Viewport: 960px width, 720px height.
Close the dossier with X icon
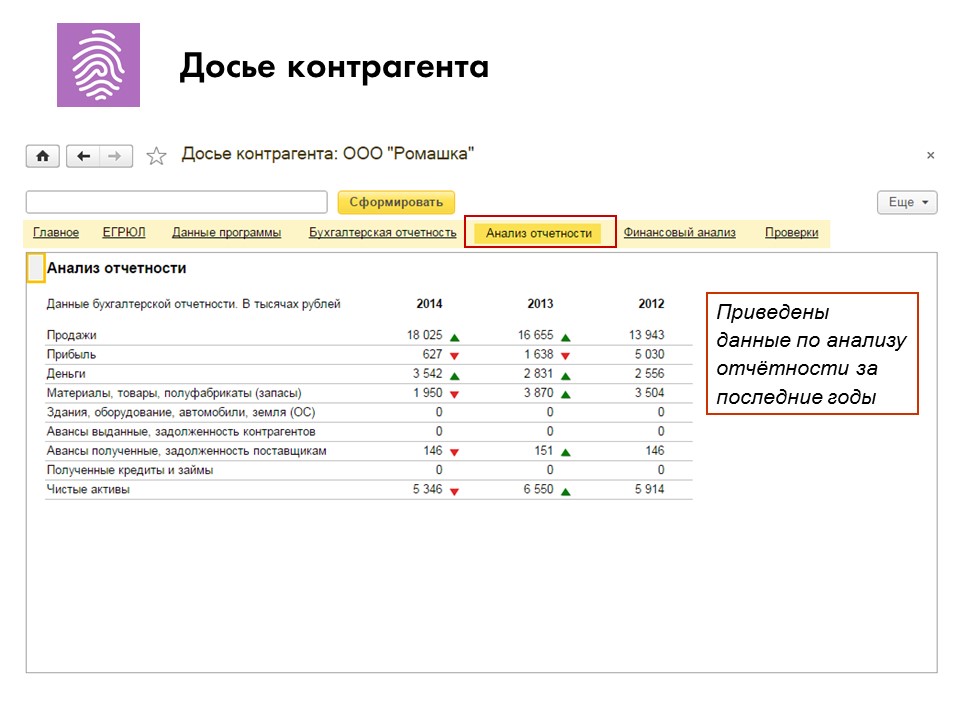930,156
